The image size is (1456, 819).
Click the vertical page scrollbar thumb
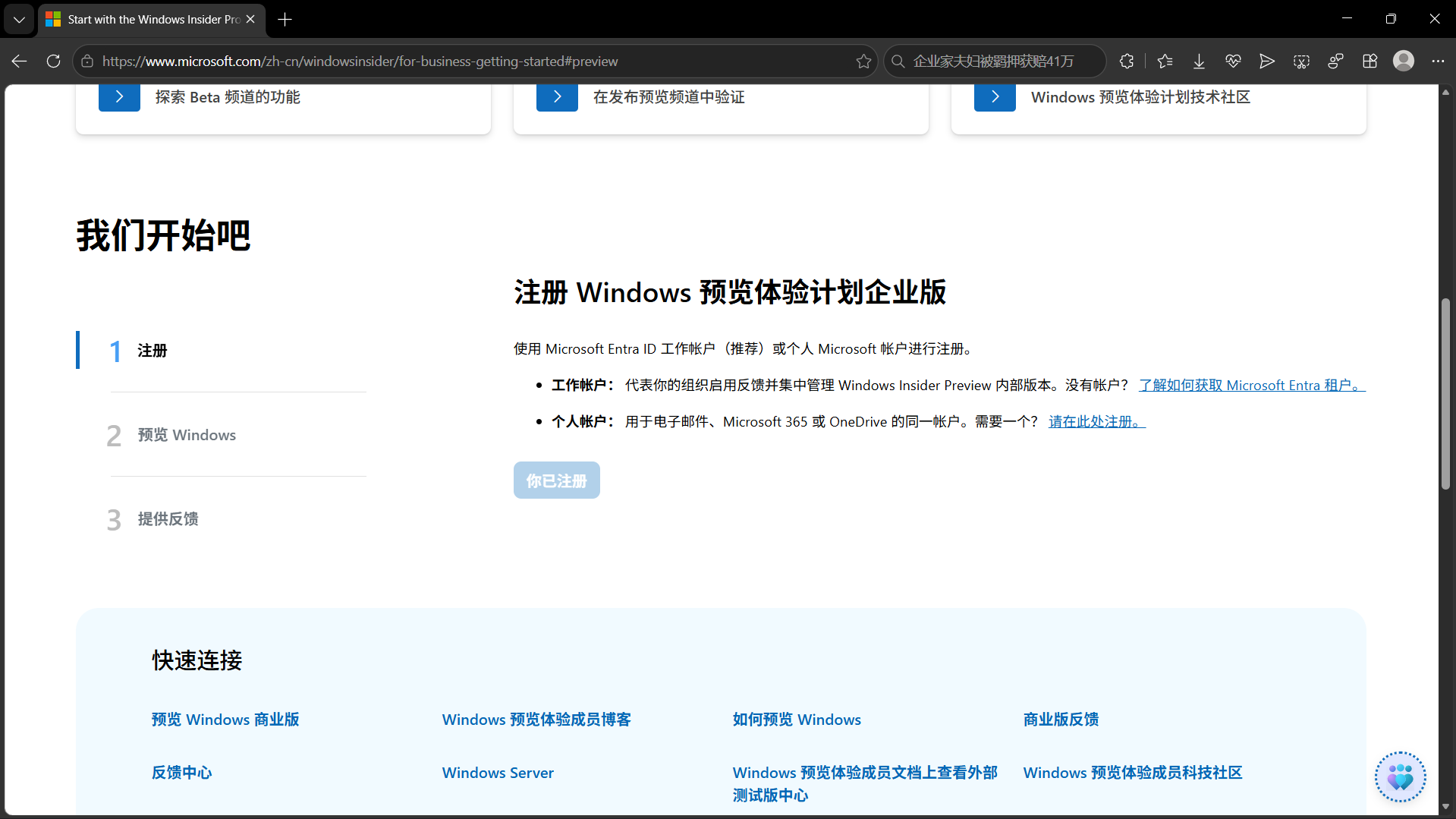click(x=1445, y=394)
